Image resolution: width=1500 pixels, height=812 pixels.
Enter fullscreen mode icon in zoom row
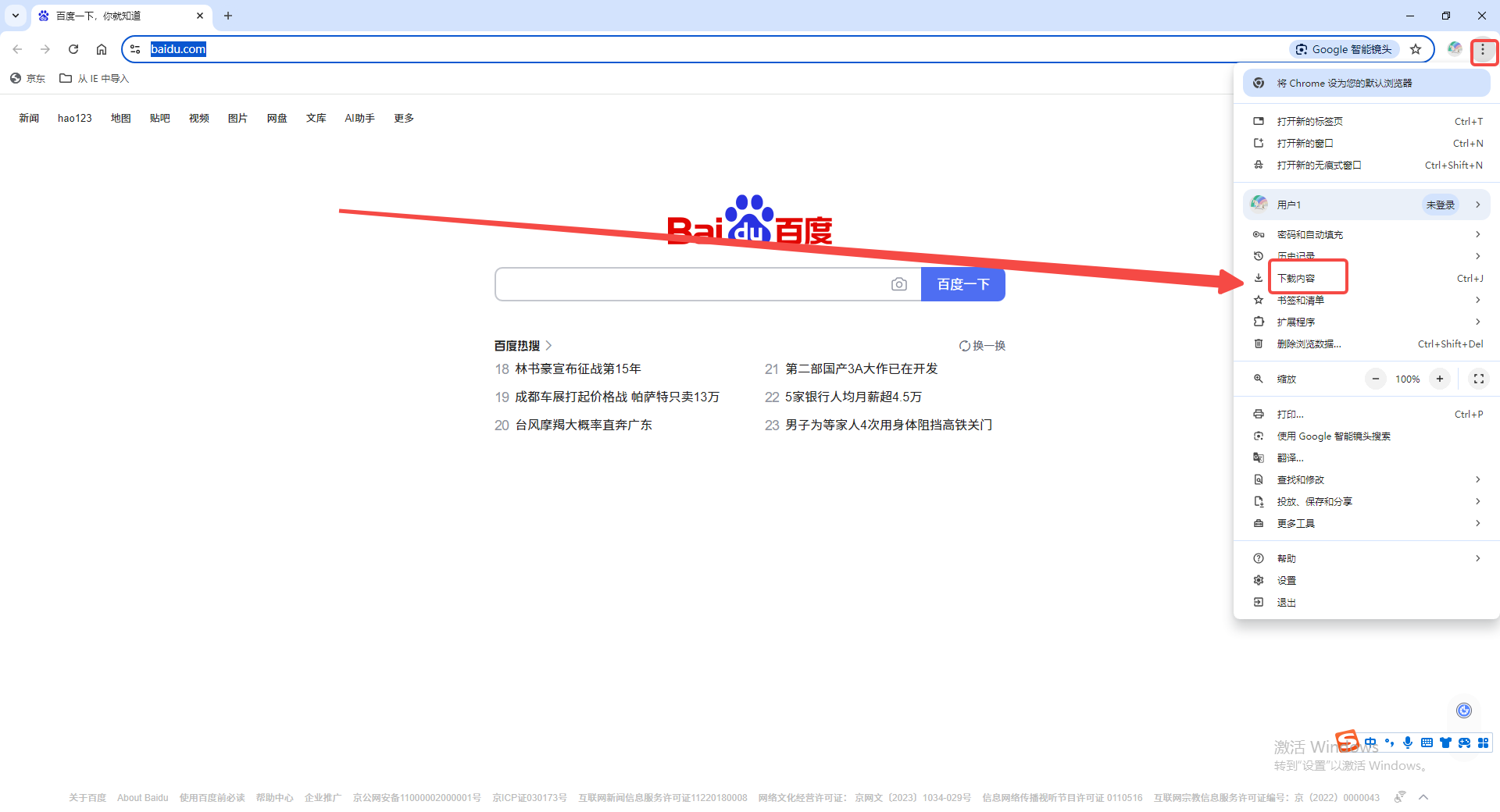1478,379
